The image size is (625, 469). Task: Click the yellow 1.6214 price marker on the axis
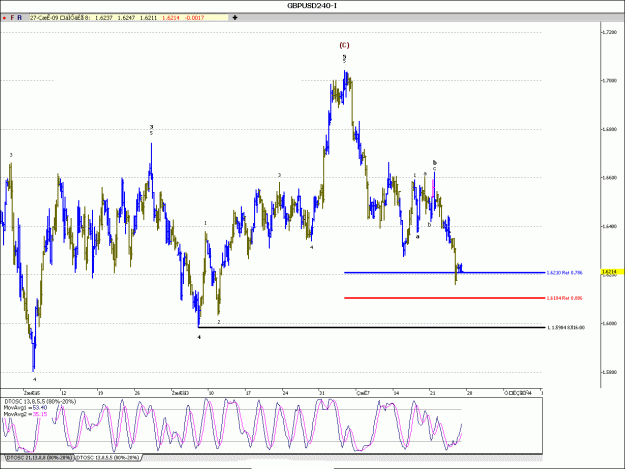click(x=612, y=272)
